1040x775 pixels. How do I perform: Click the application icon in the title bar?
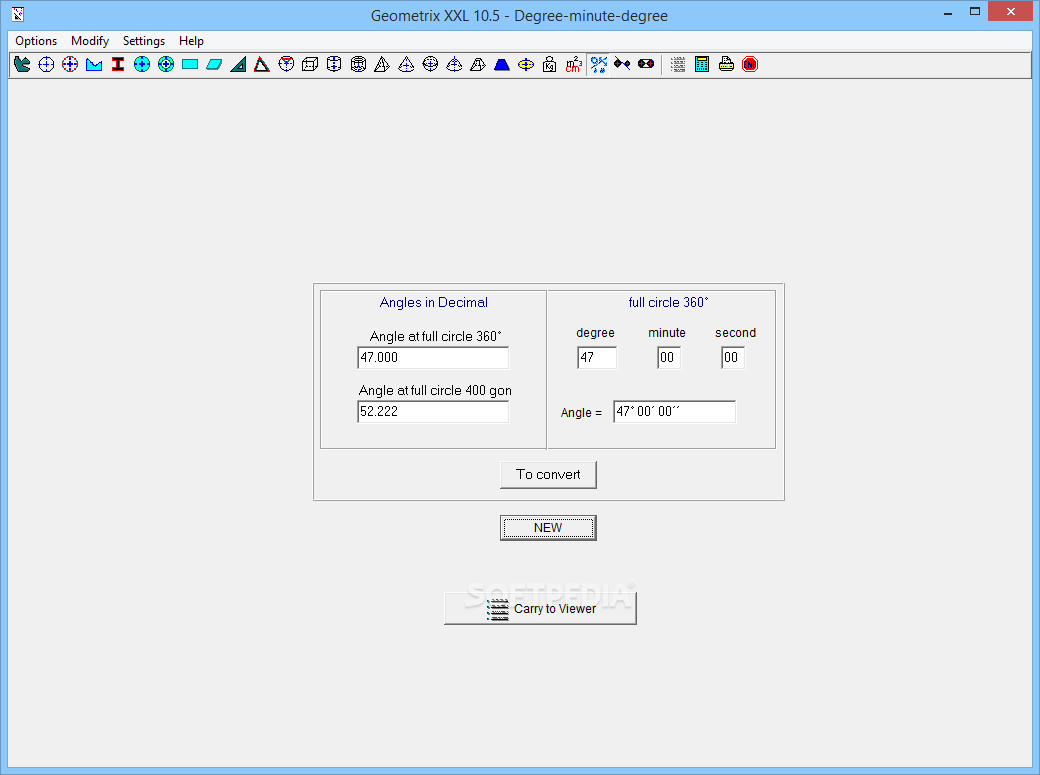pyautogui.click(x=19, y=14)
